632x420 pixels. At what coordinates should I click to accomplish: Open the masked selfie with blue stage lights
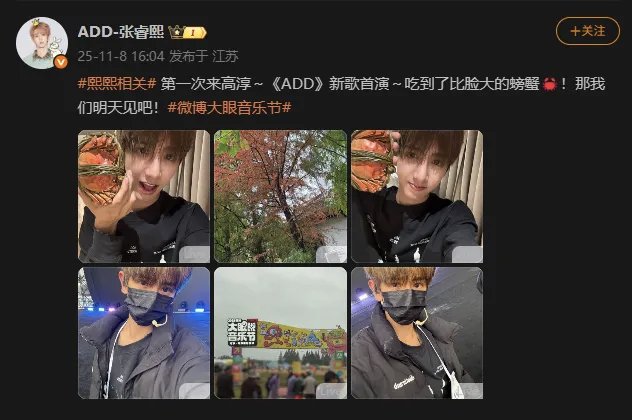(144, 333)
